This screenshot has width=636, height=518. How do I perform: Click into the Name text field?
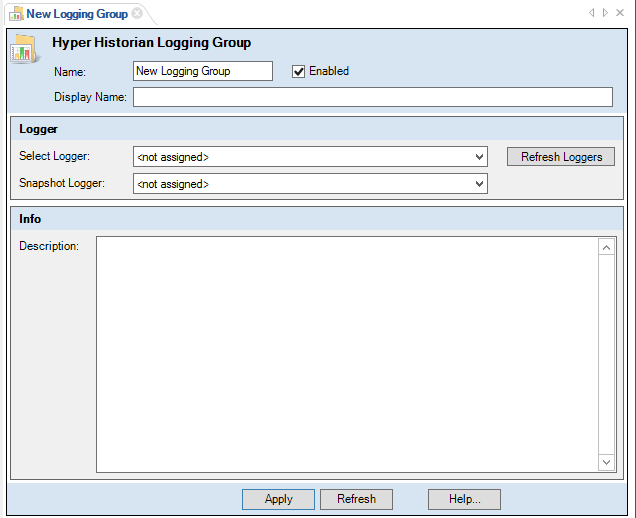[x=202, y=71]
